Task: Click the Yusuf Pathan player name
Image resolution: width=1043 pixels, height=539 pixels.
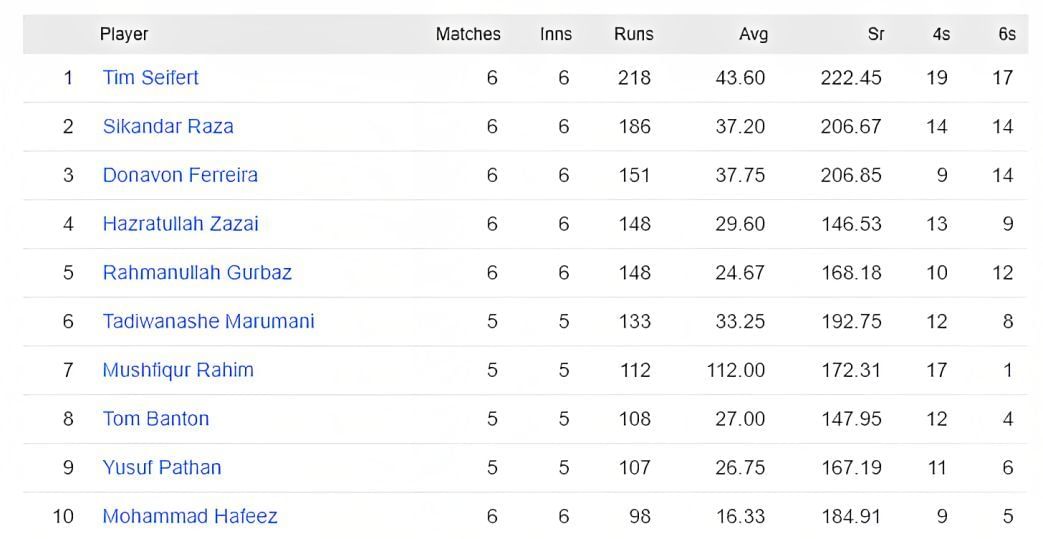Action: [x=162, y=467]
